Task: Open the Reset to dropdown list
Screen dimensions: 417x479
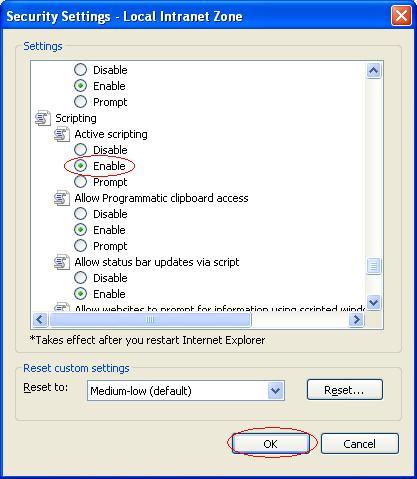Action: pyautogui.click(x=275, y=390)
